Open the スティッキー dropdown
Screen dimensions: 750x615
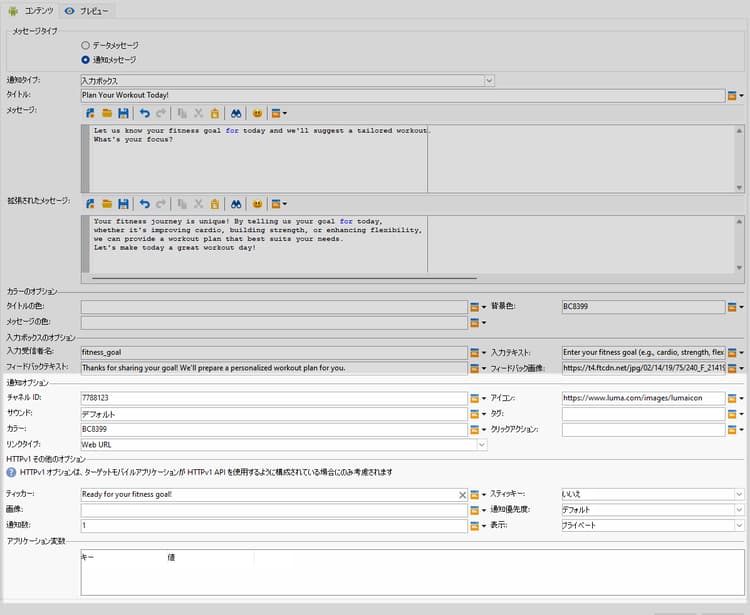pos(739,494)
